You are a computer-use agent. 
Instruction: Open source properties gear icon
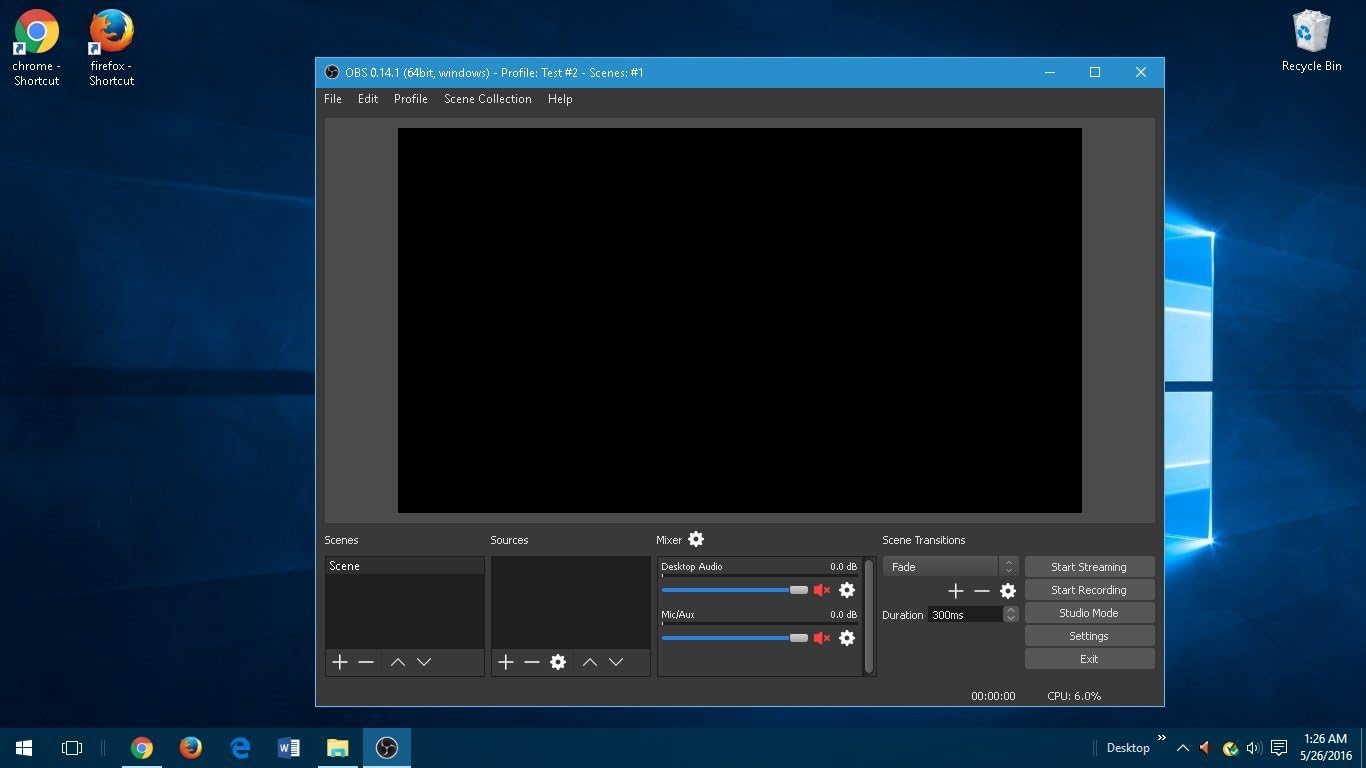coord(558,662)
